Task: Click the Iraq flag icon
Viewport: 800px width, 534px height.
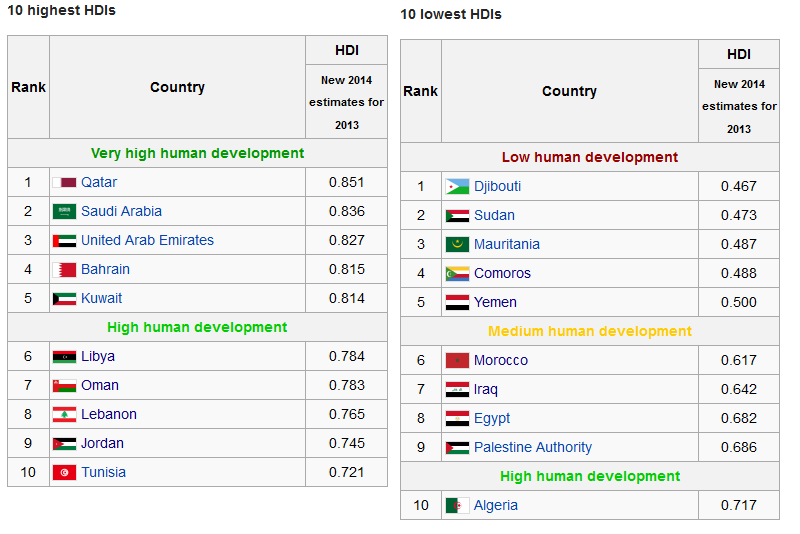Action: click(x=457, y=390)
